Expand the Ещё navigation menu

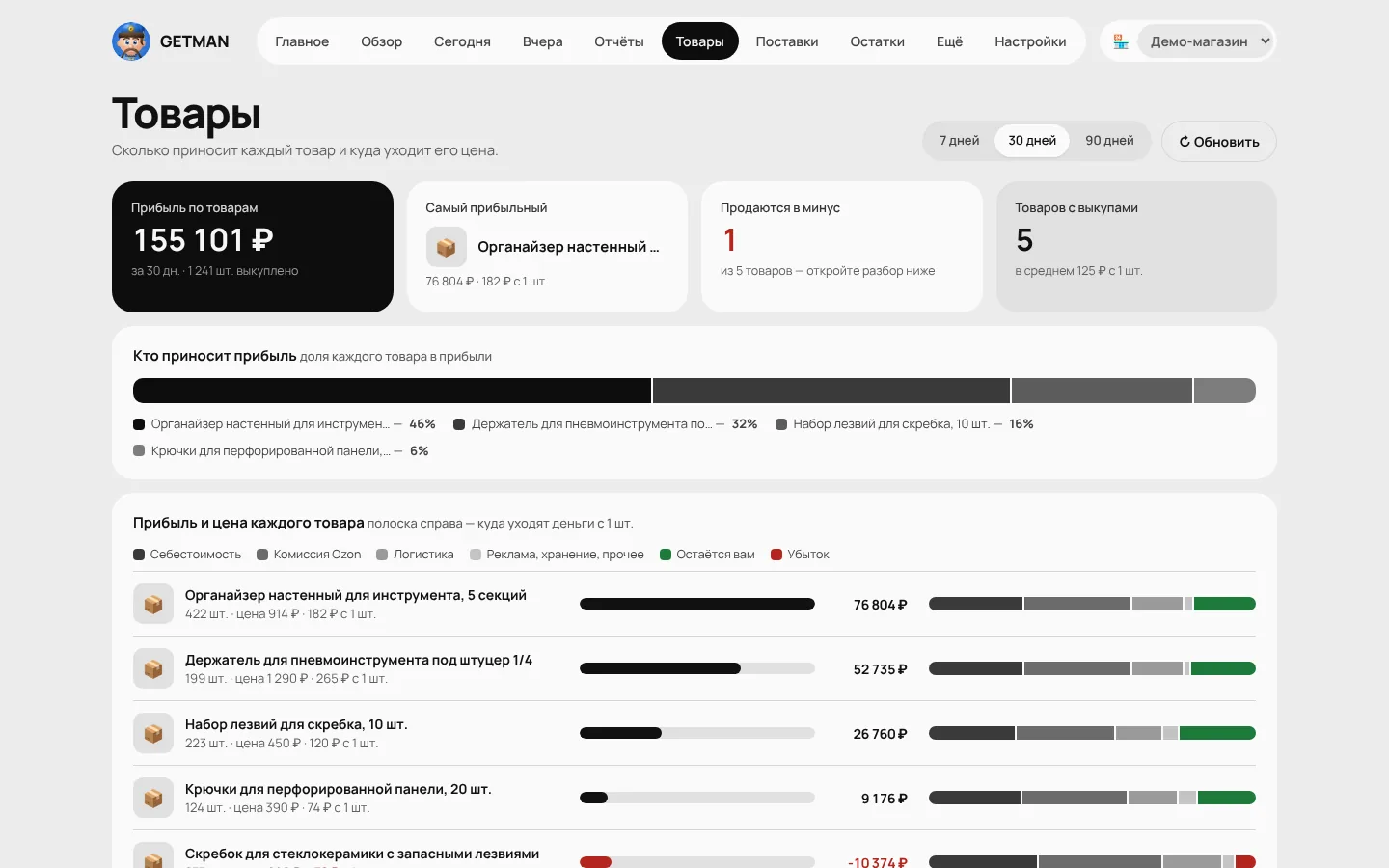coord(949,41)
